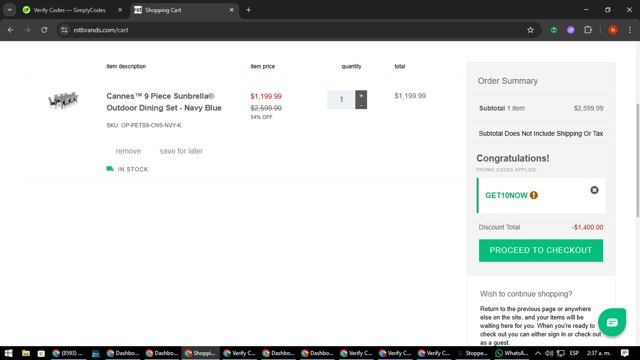
Task: Click the SKU OP-PETS9-CNS-NVY-K text
Action: [144, 125]
